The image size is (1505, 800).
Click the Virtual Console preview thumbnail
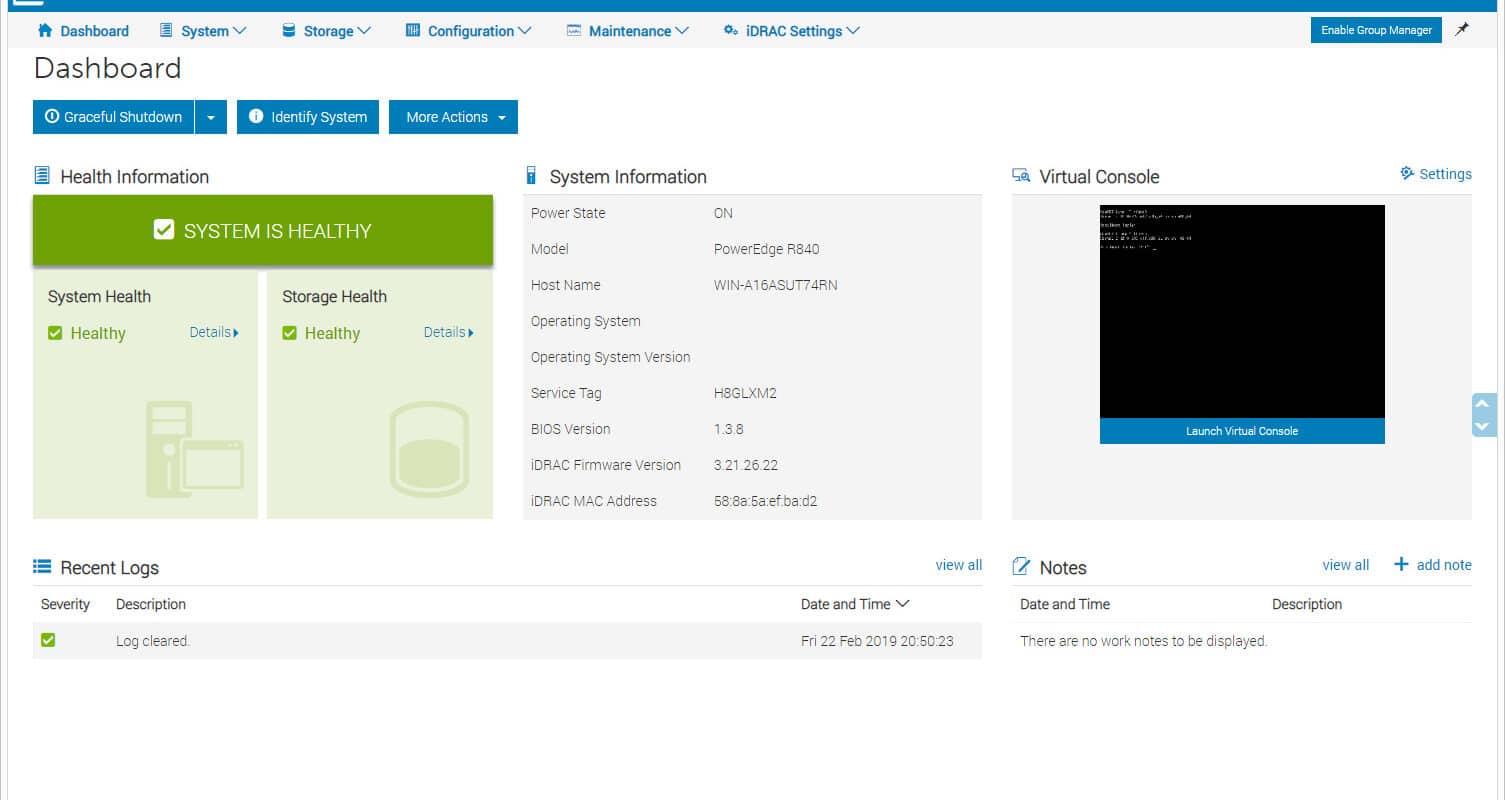[x=1242, y=311]
